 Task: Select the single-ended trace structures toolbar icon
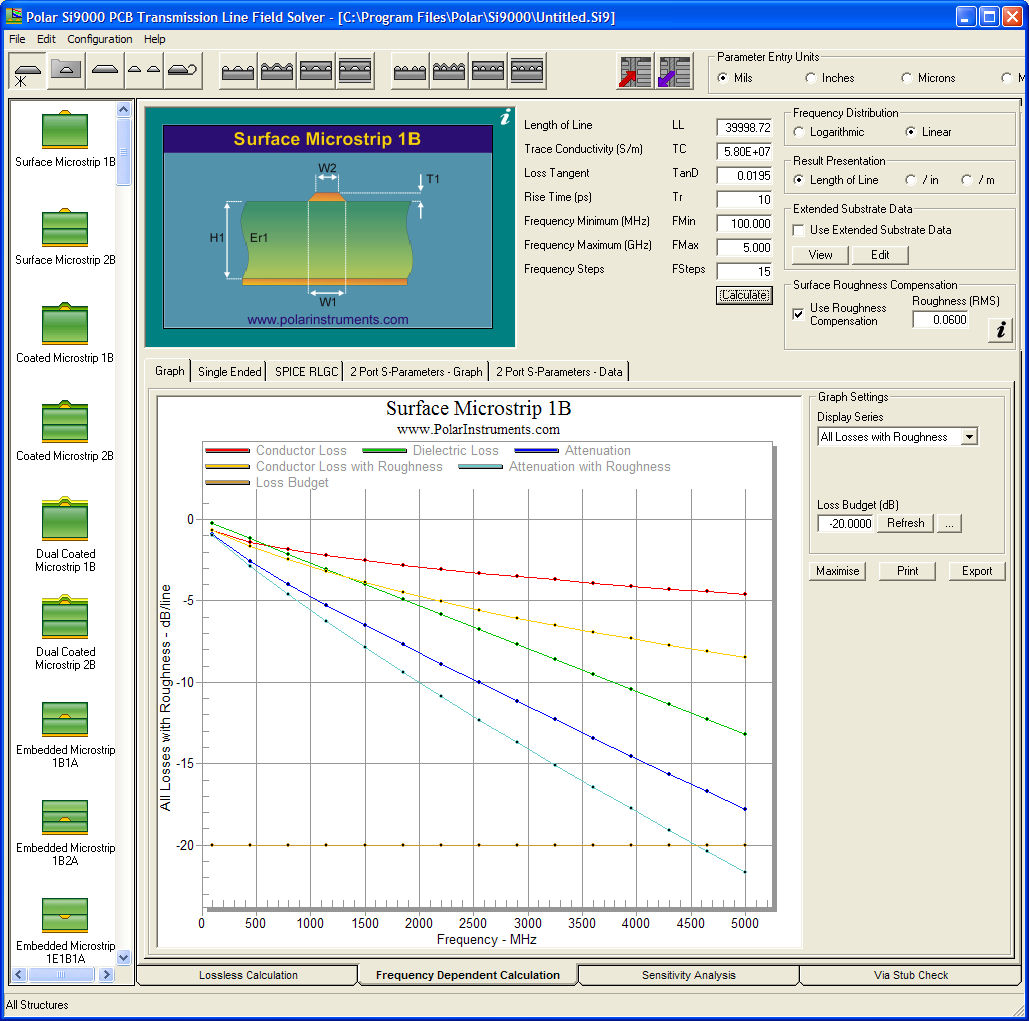click(105, 70)
